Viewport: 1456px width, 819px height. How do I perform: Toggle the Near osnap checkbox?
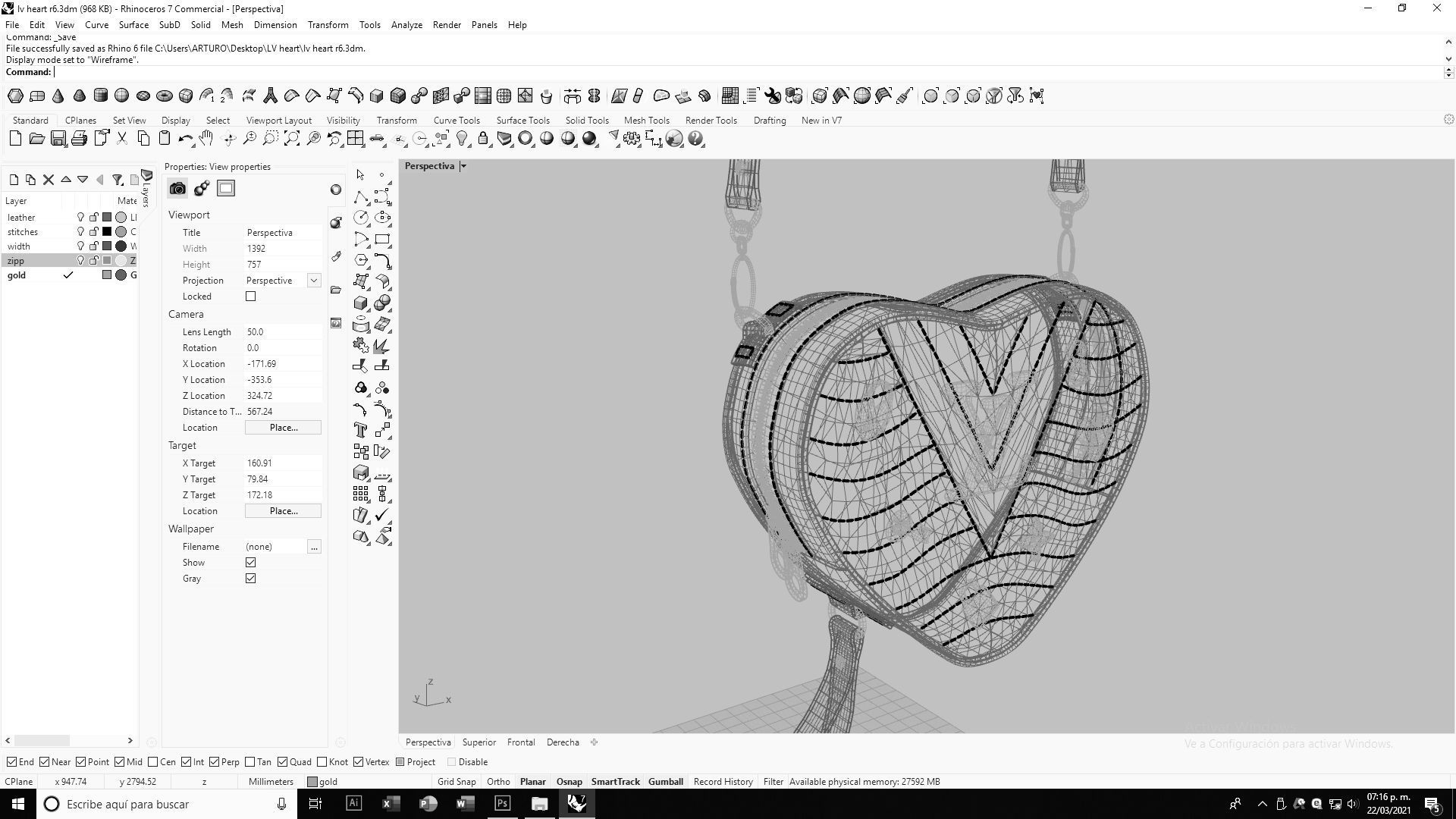point(44,762)
